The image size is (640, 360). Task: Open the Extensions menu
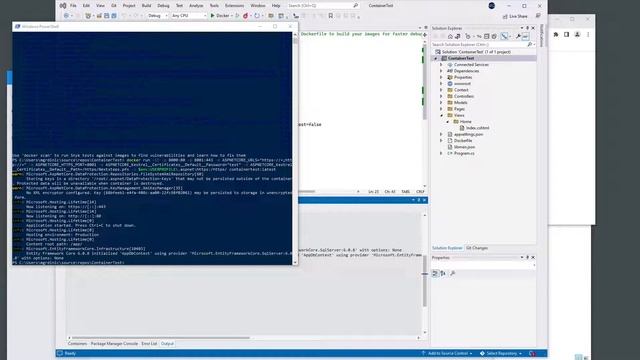[235, 6]
